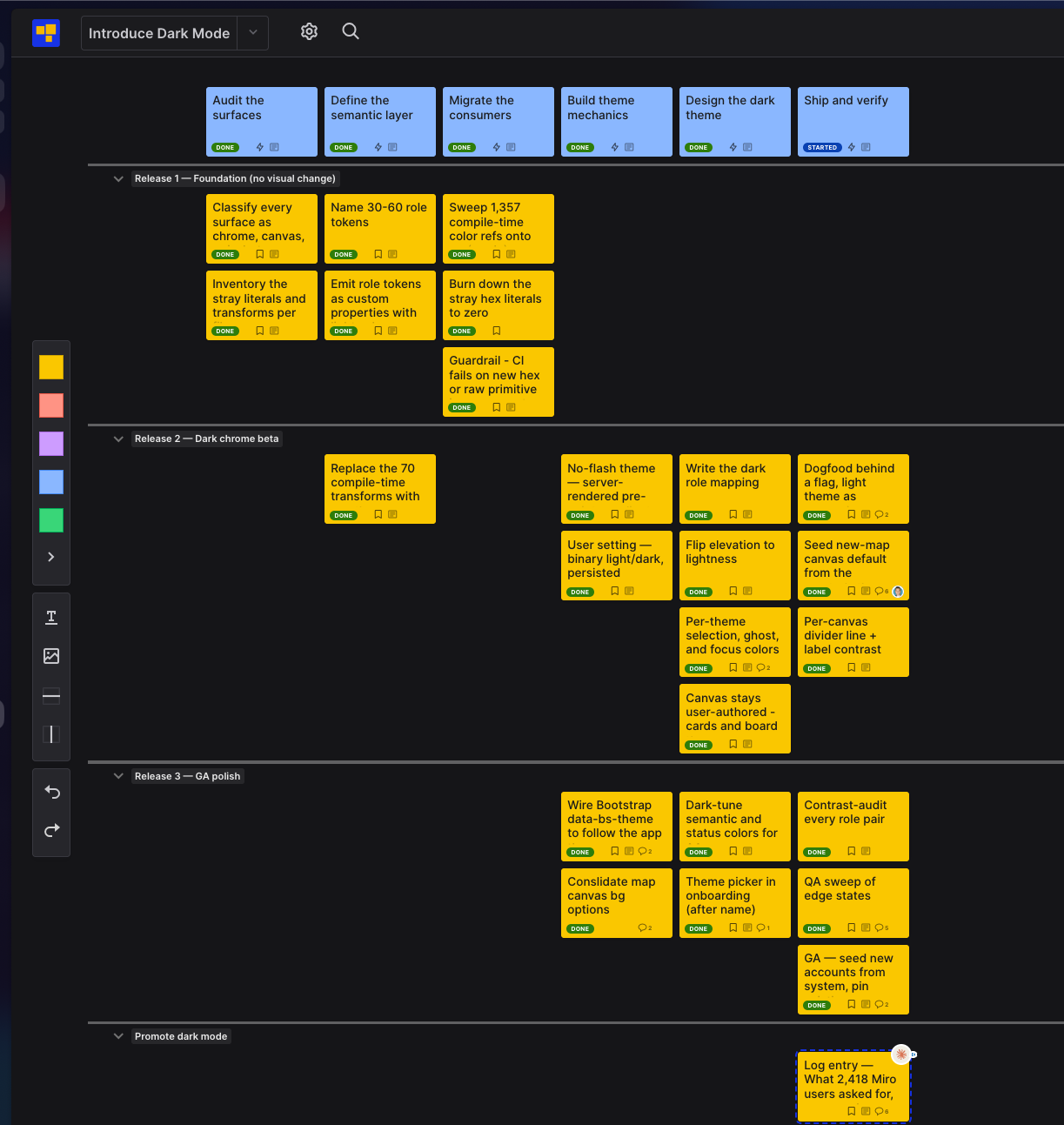Viewport: 1064px width, 1125px height.
Task: Click DONE badge on 'Define the semantic layer'
Action: tap(344, 147)
